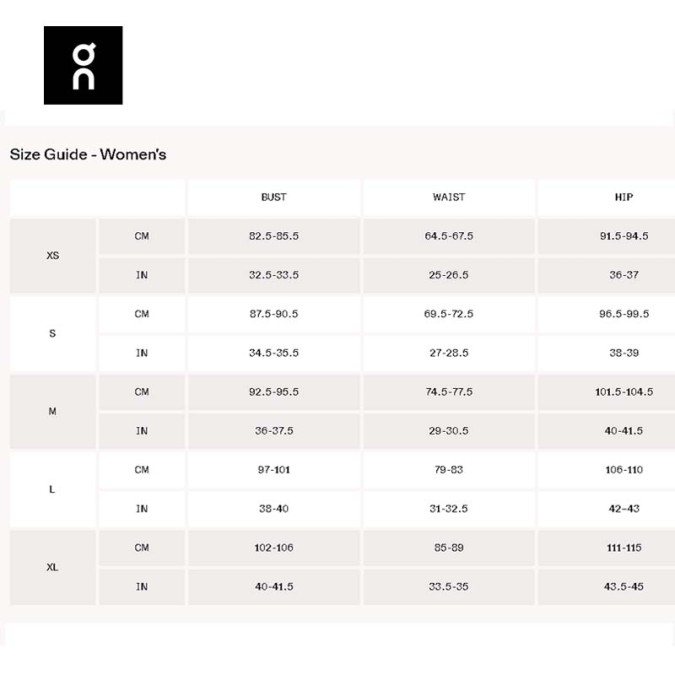Click the On brand logo icon
Image resolution: width=675 pixels, height=675 pixels.
click(x=83, y=65)
